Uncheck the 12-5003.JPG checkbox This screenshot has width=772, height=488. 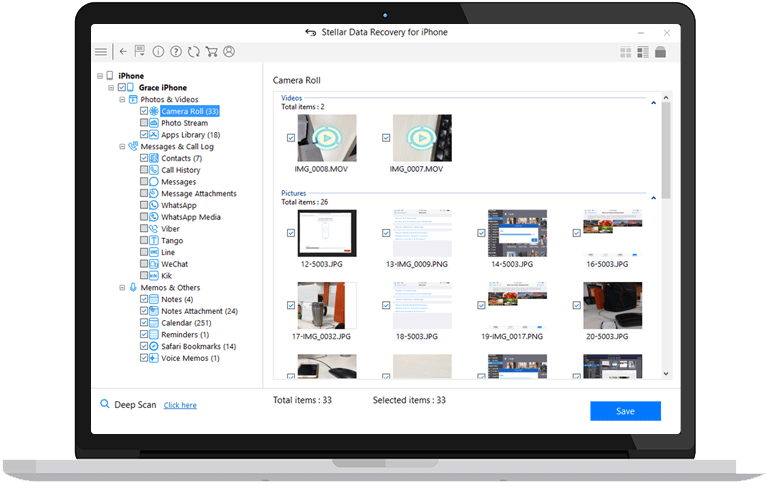pyautogui.click(x=291, y=233)
